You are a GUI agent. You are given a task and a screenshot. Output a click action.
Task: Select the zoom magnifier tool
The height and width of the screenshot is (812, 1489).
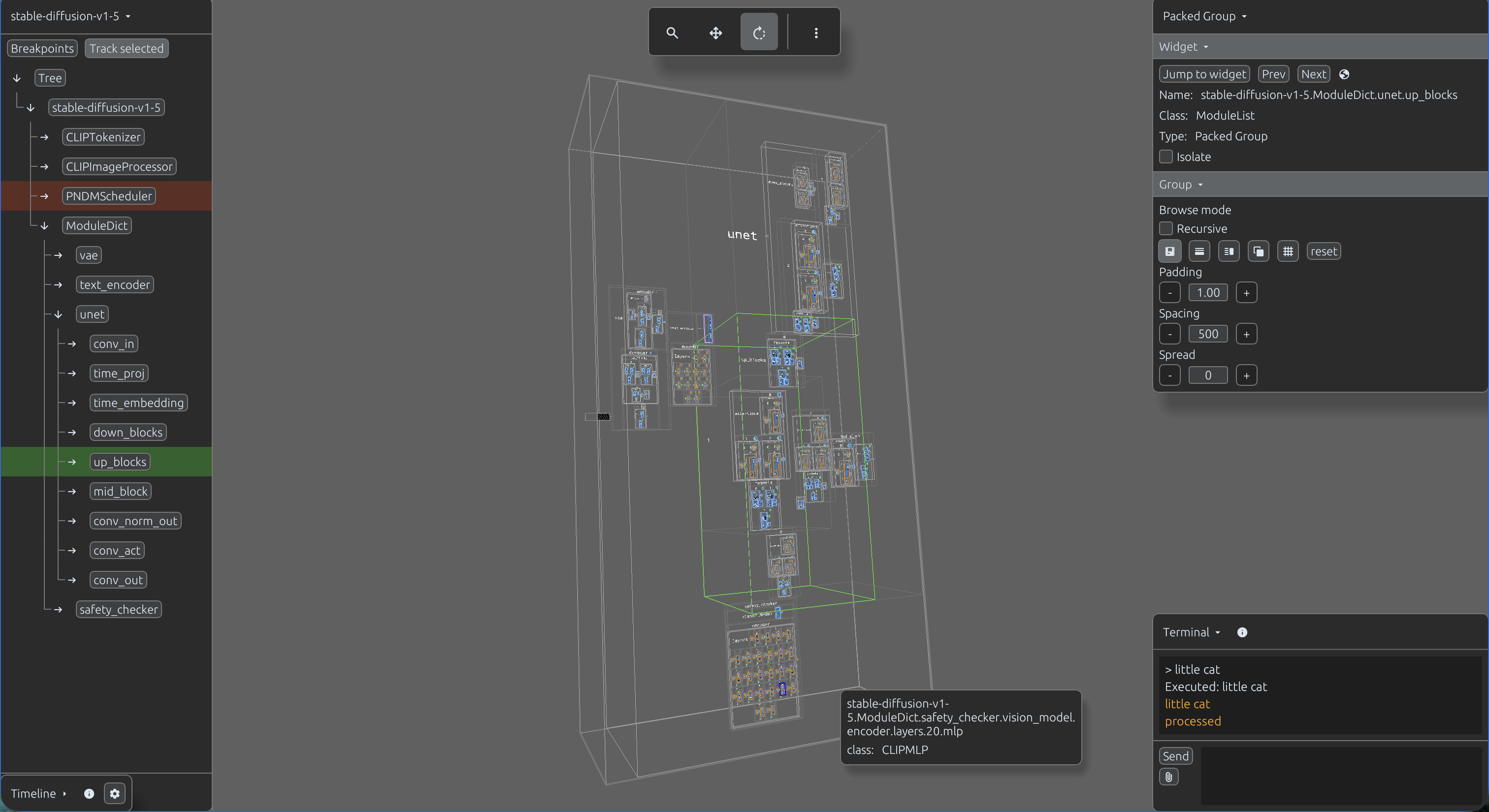click(x=672, y=33)
